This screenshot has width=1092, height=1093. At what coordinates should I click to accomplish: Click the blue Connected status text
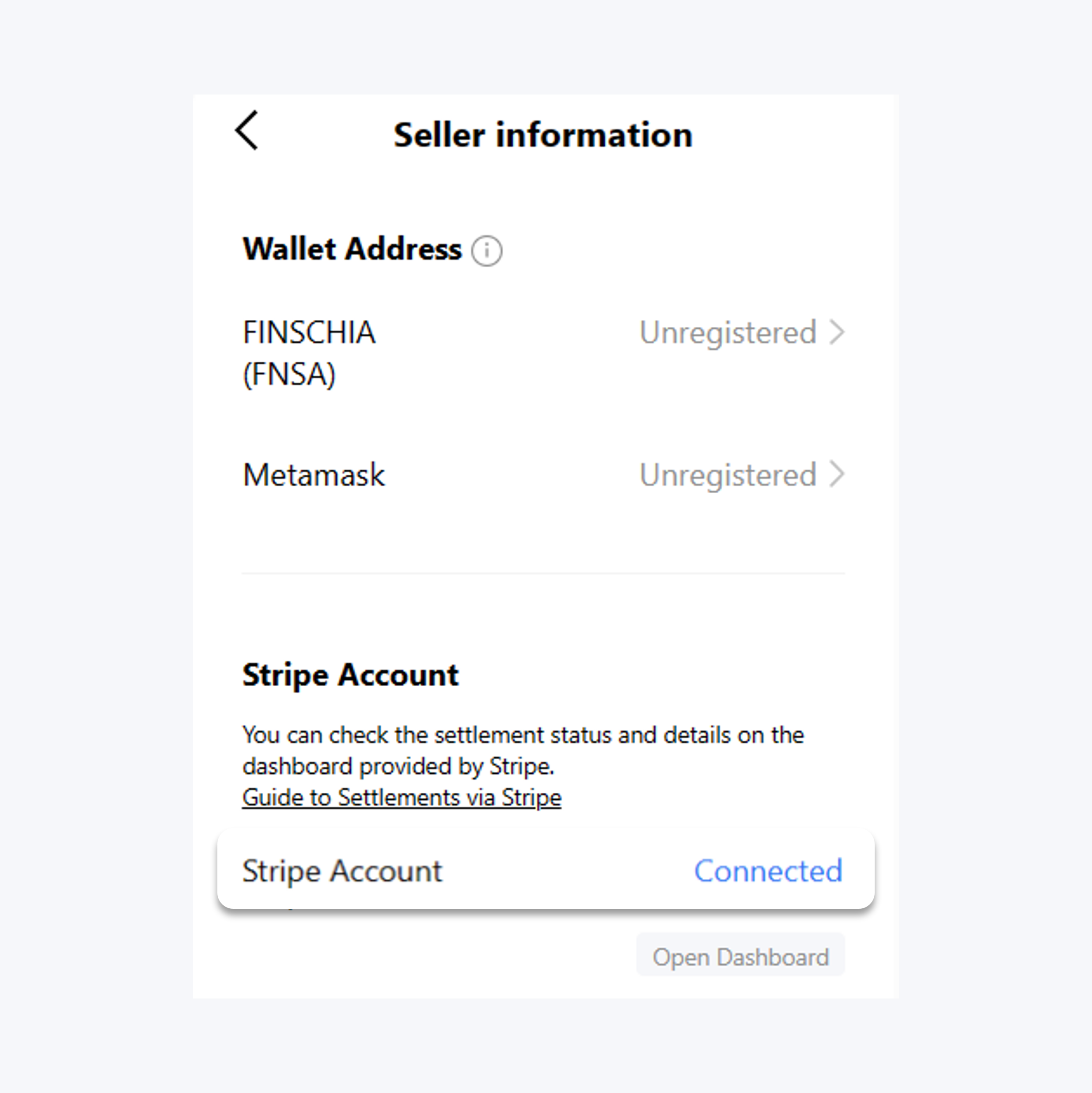(x=768, y=871)
